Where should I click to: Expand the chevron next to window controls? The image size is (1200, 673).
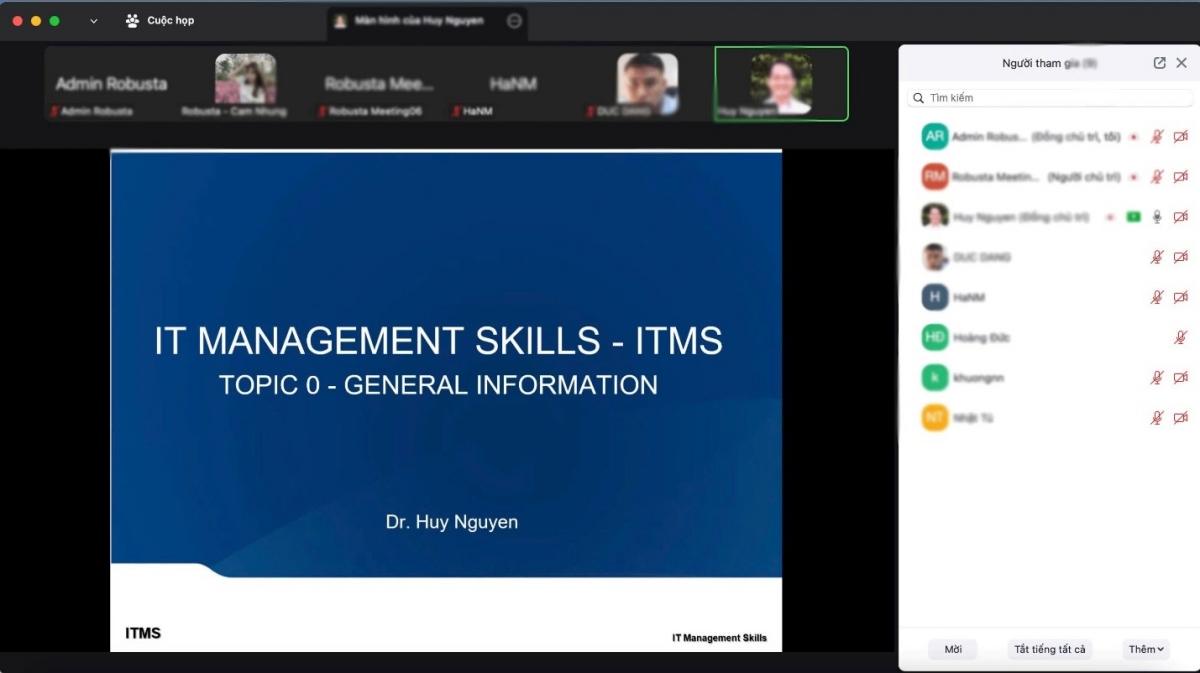click(x=94, y=21)
